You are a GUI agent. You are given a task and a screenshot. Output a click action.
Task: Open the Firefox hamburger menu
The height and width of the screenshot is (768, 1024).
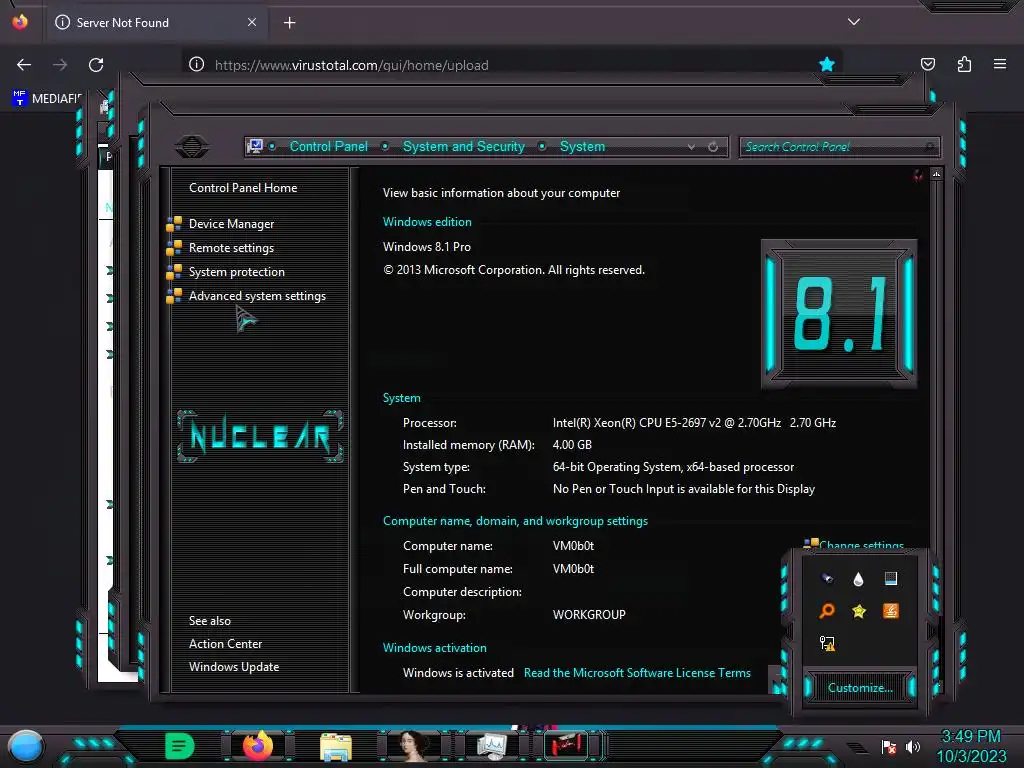tap(1000, 64)
